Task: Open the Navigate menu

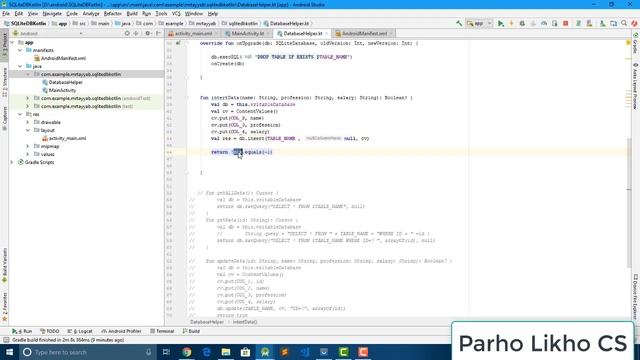Action: [x=52, y=13]
